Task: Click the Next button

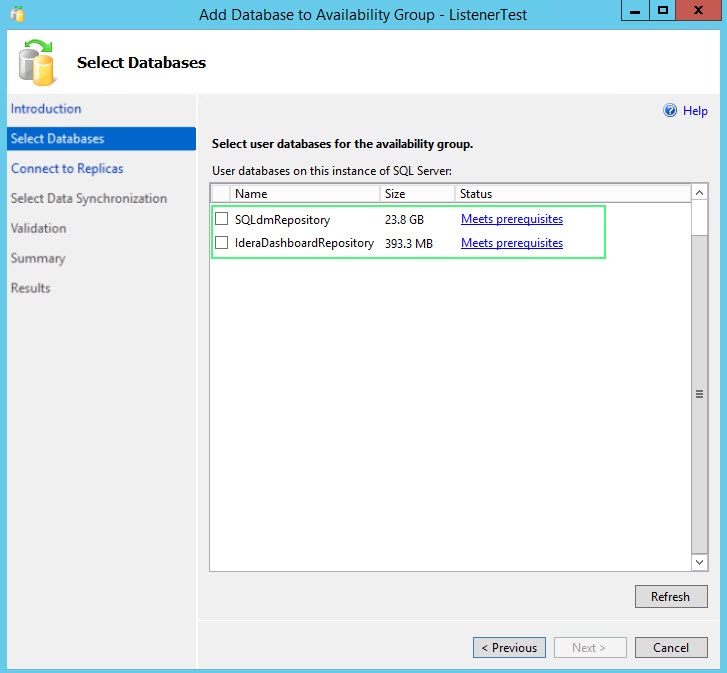Action: (590, 648)
